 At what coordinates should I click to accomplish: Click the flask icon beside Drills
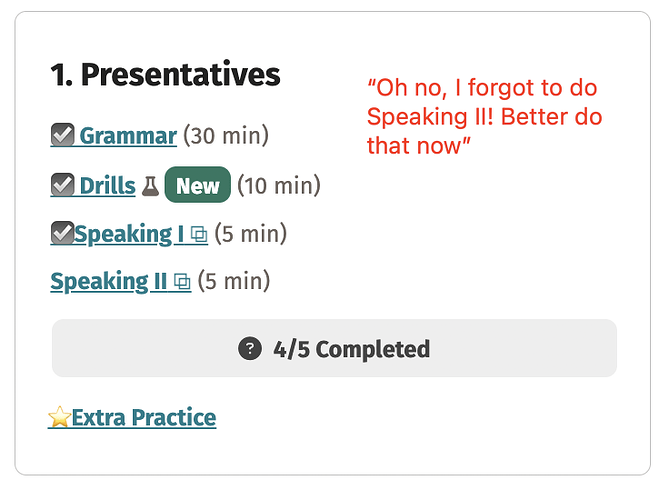(x=150, y=186)
